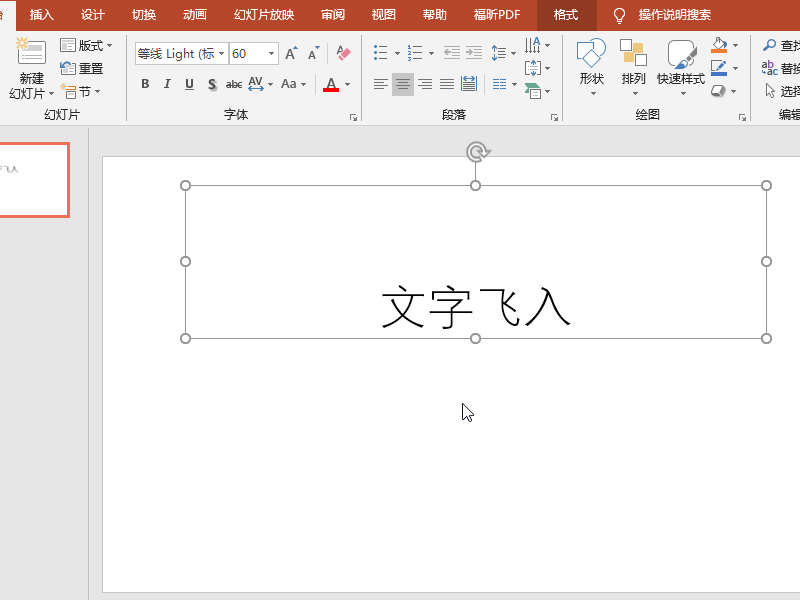800x600 pixels.
Task: Clear all formatting with the eraser icon
Action: (343, 53)
